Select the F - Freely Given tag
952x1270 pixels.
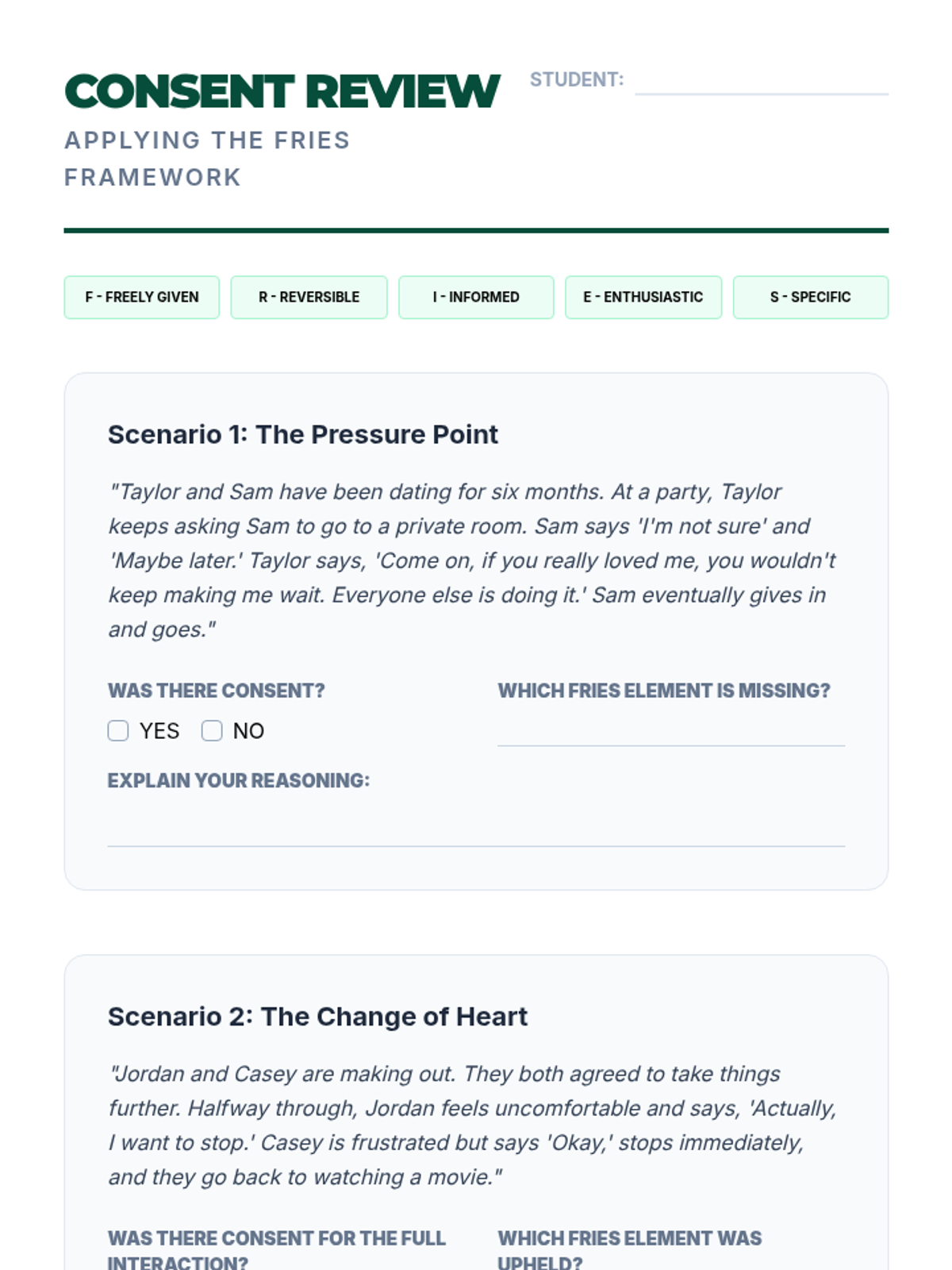[x=142, y=297]
